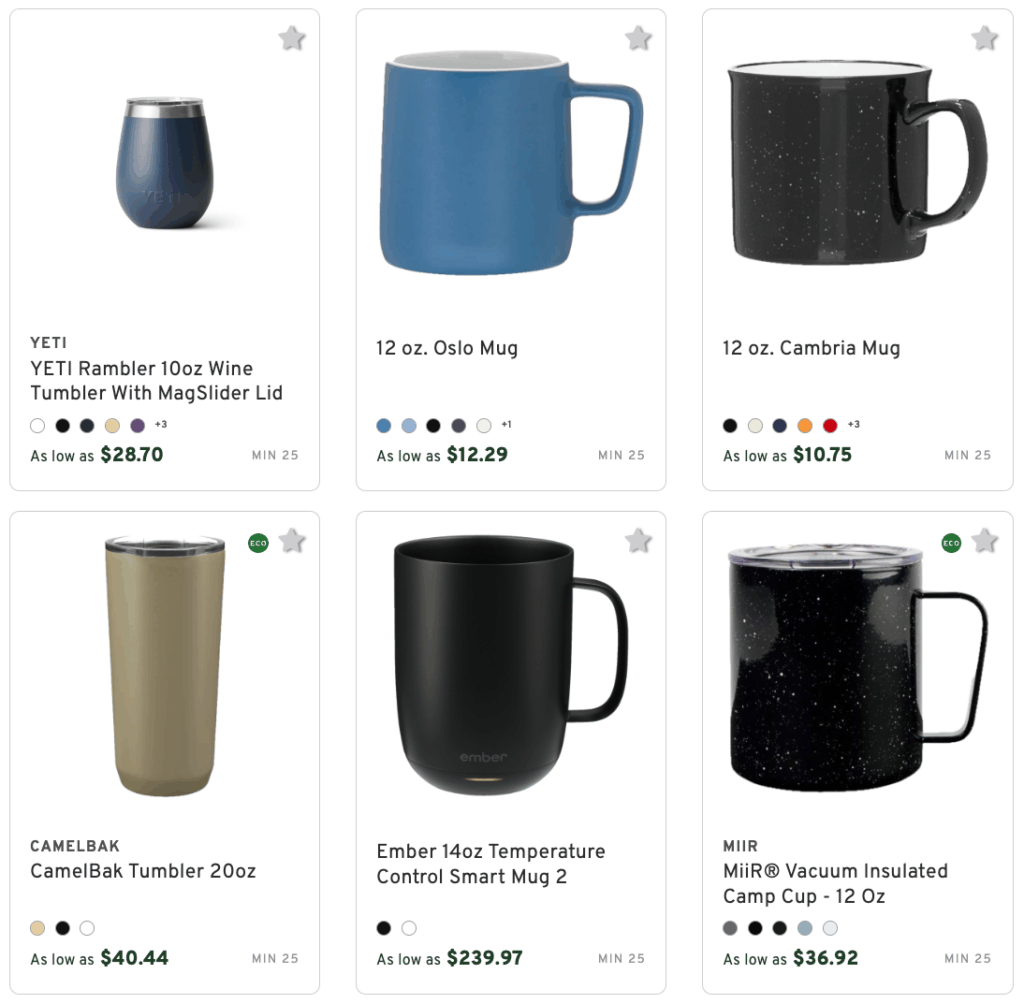Open the 12 oz. Oslo Mug product page

click(446, 348)
